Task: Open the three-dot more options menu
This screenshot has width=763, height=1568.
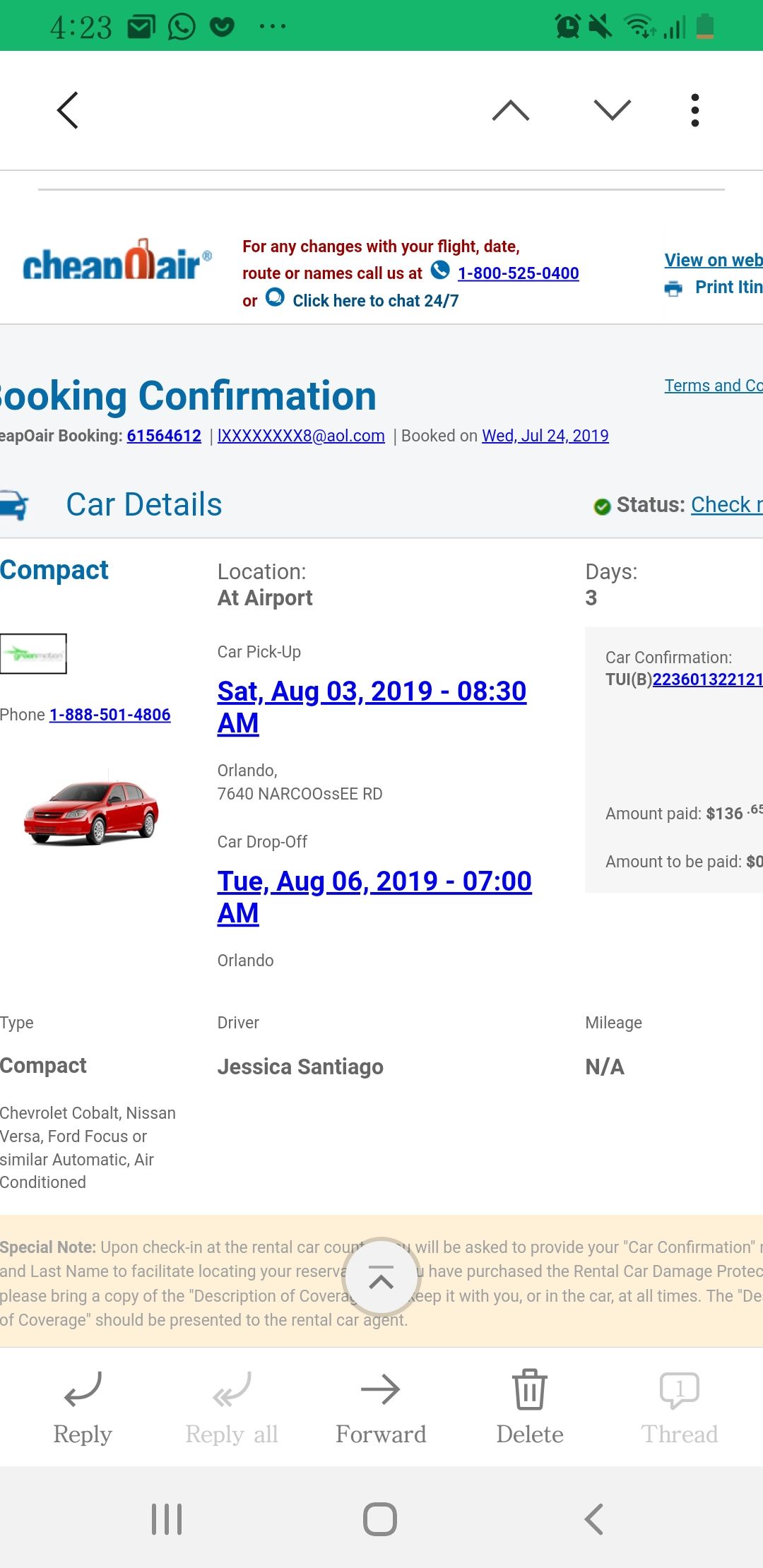Action: point(695,110)
